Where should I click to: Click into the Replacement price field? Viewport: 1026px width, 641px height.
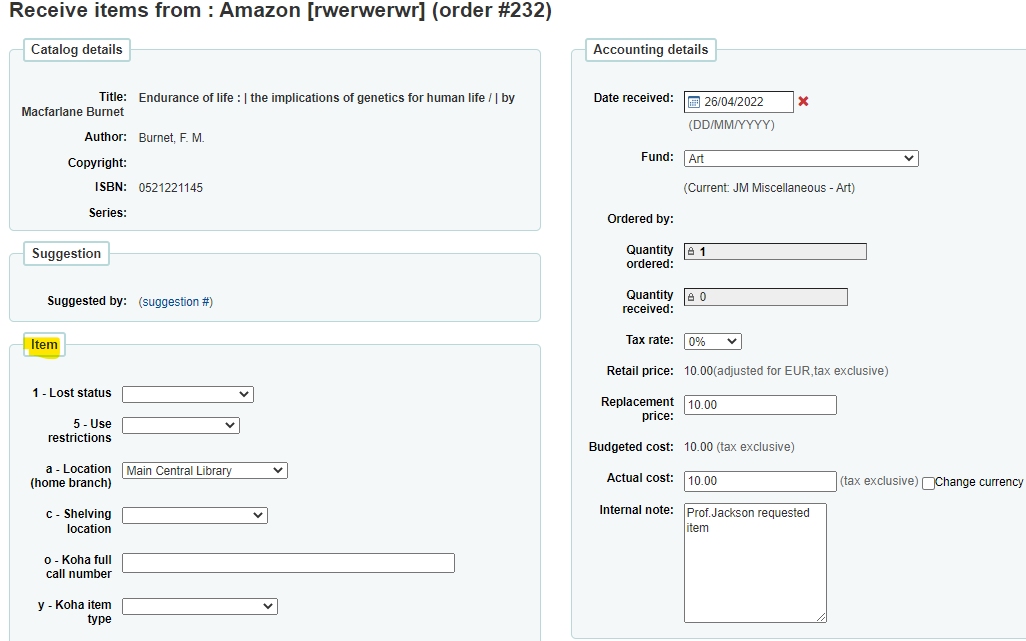[759, 405]
